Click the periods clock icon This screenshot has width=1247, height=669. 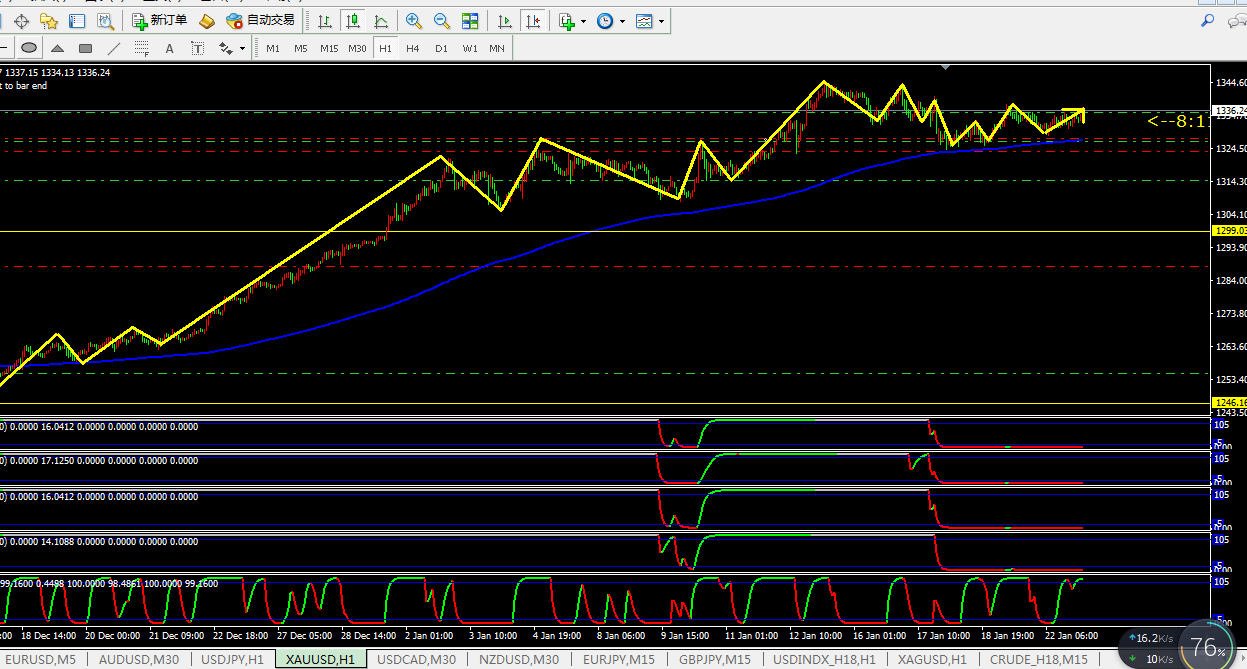point(605,21)
